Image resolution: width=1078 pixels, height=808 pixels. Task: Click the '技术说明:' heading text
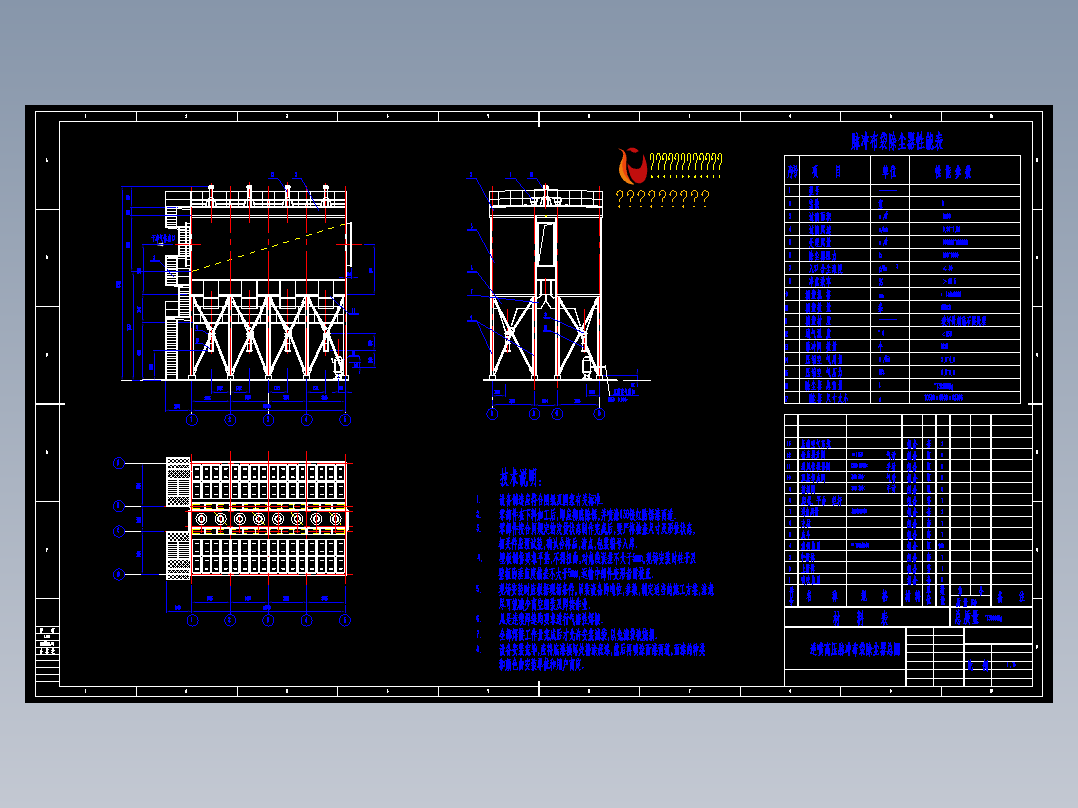pyautogui.click(x=520, y=478)
